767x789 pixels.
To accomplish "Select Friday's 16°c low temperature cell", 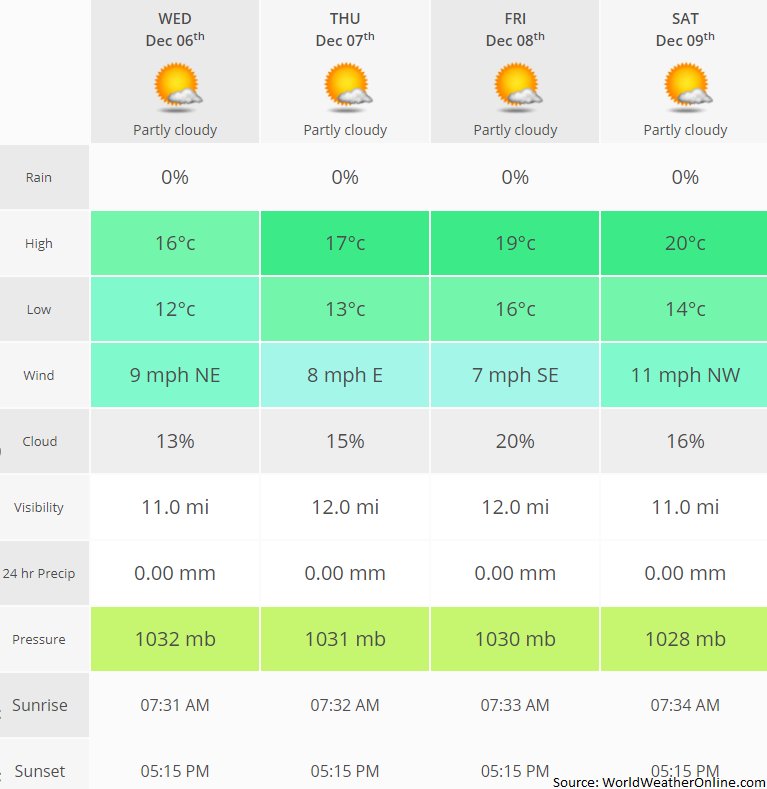I will 515,309.
